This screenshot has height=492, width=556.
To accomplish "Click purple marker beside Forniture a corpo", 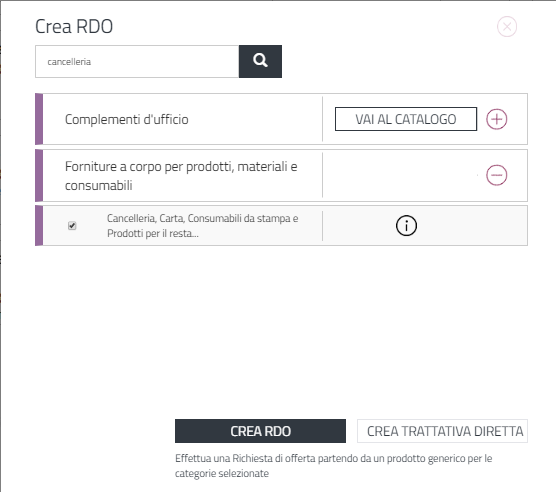I will pyautogui.click(x=39, y=175).
